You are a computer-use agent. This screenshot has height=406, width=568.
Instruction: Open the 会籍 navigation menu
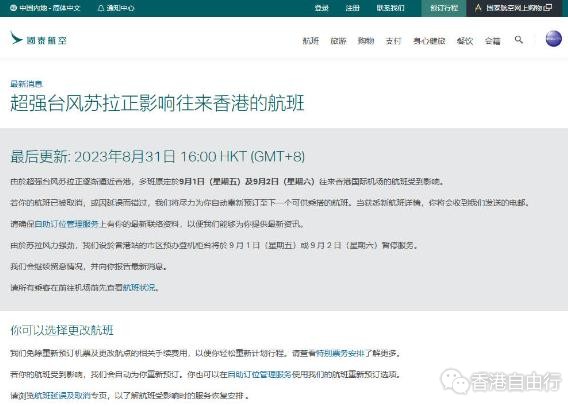[x=493, y=41]
